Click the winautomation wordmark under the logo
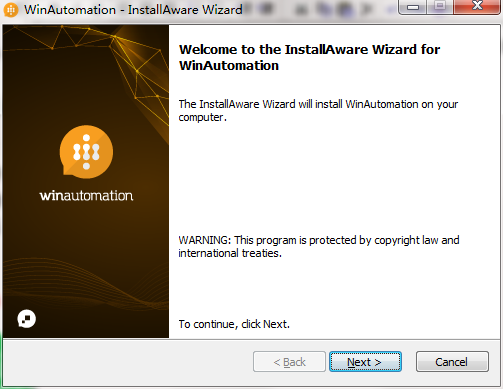 [x=86, y=195]
